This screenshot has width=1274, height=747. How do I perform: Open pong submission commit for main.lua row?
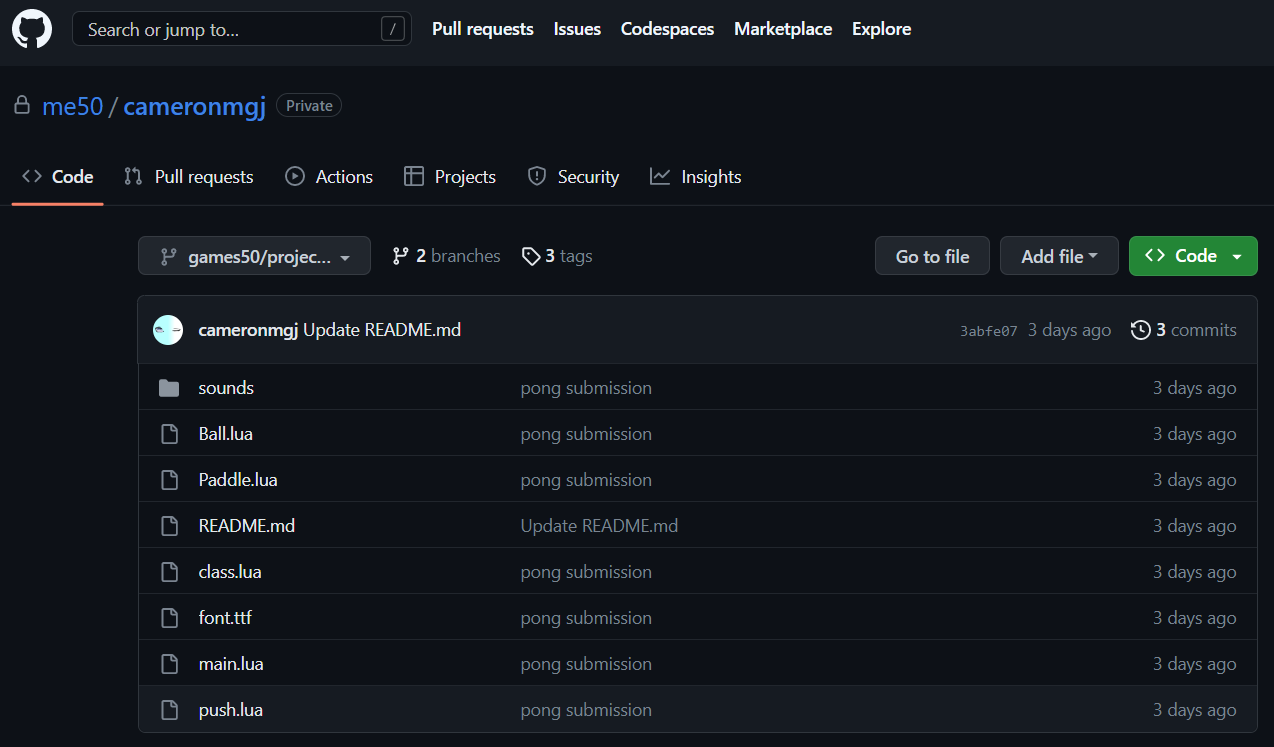pyautogui.click(x=586, y=664)
